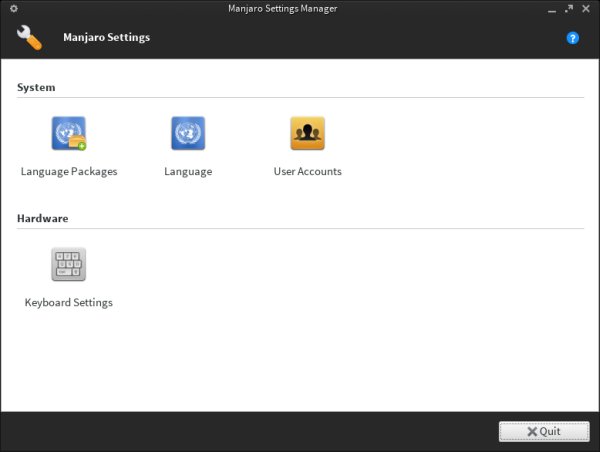Select the "User Accounts" text label
Image resolution: width=600 pixels, height=452 pixels.
point(307,171)
